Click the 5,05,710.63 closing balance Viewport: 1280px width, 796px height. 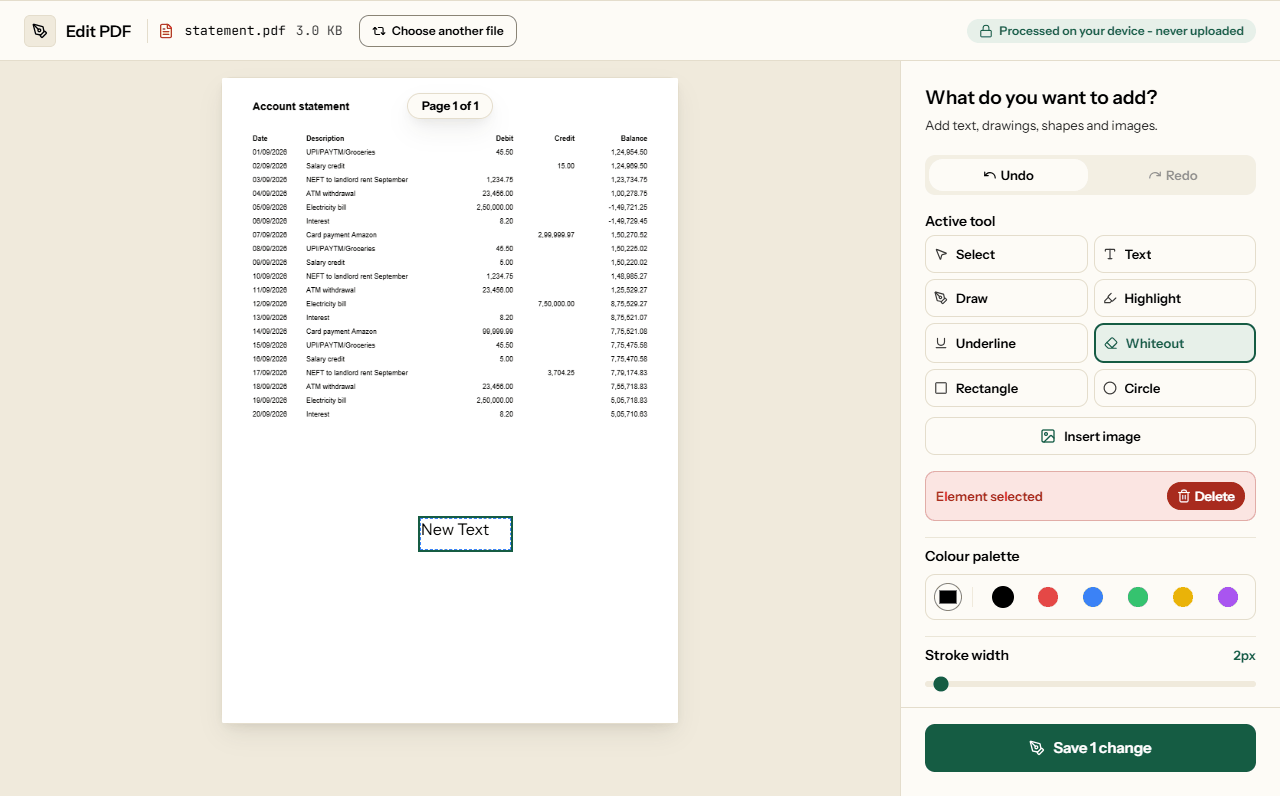[629, 414]
